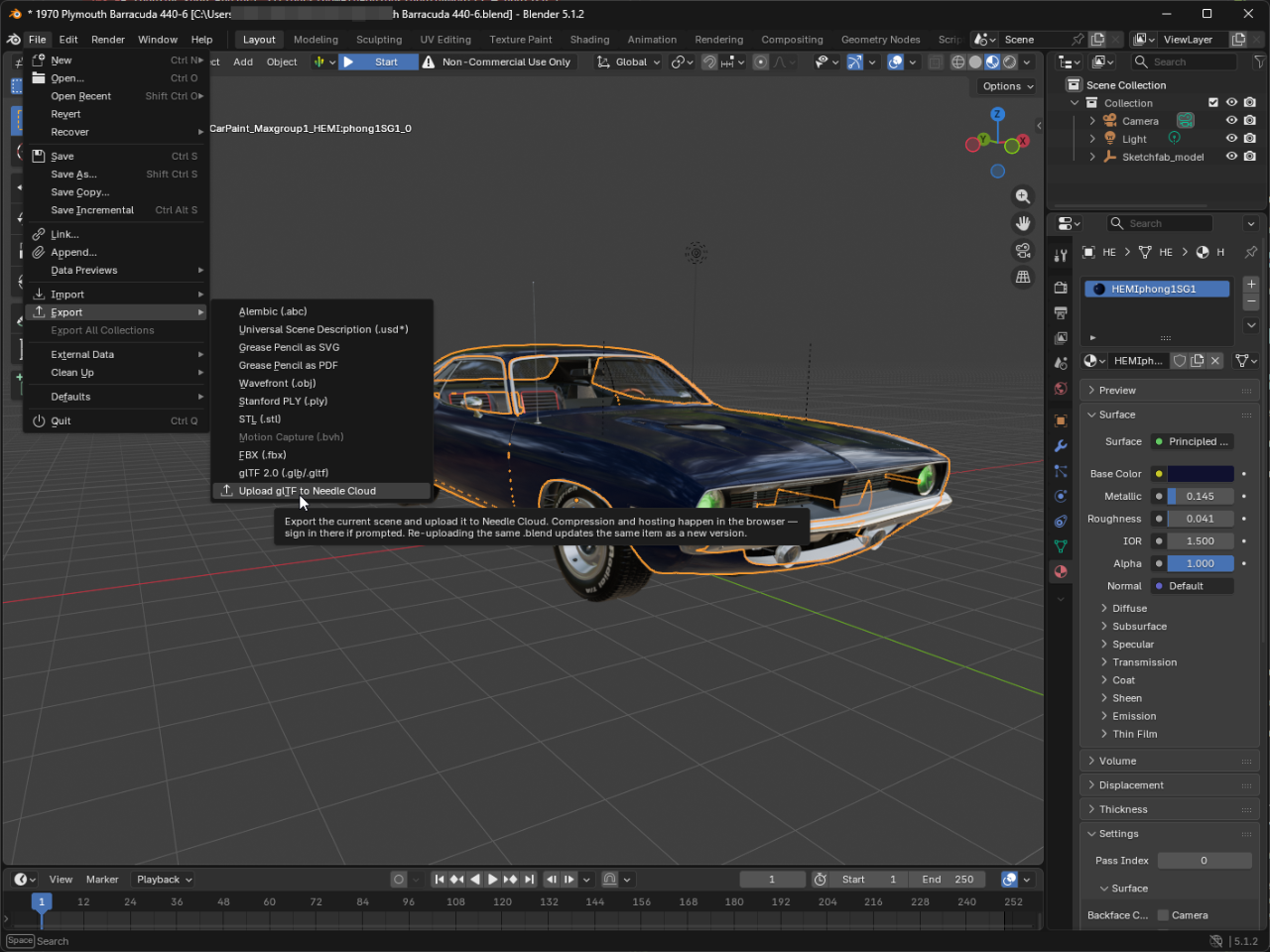Choose glTF 2.0 (.glb/.gltf) export
The height and width of the screenshot is (952, 1270).
[321, 473]
